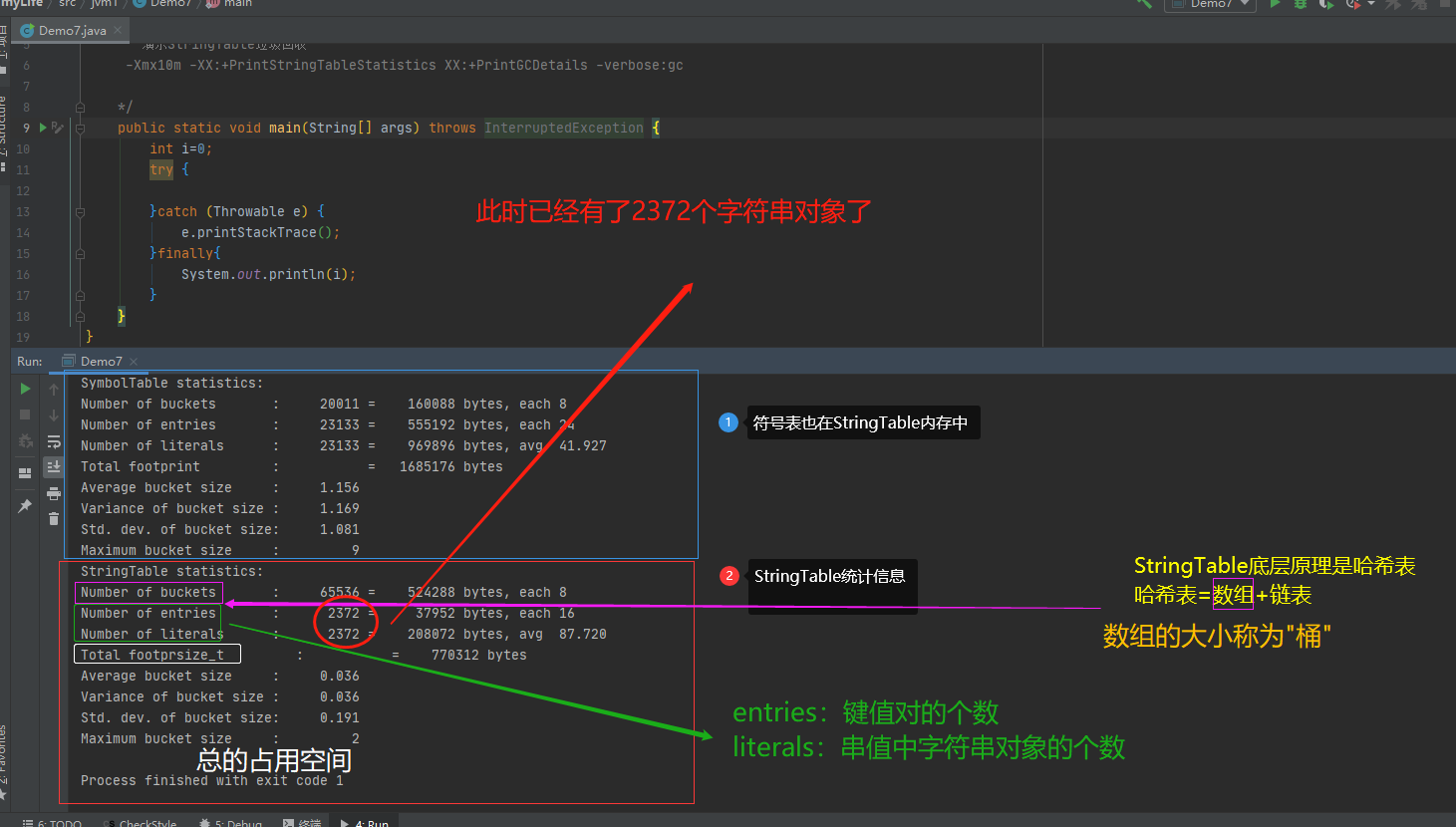
Task: Close the Demo7.java editor tab
Action: (118, 30)
